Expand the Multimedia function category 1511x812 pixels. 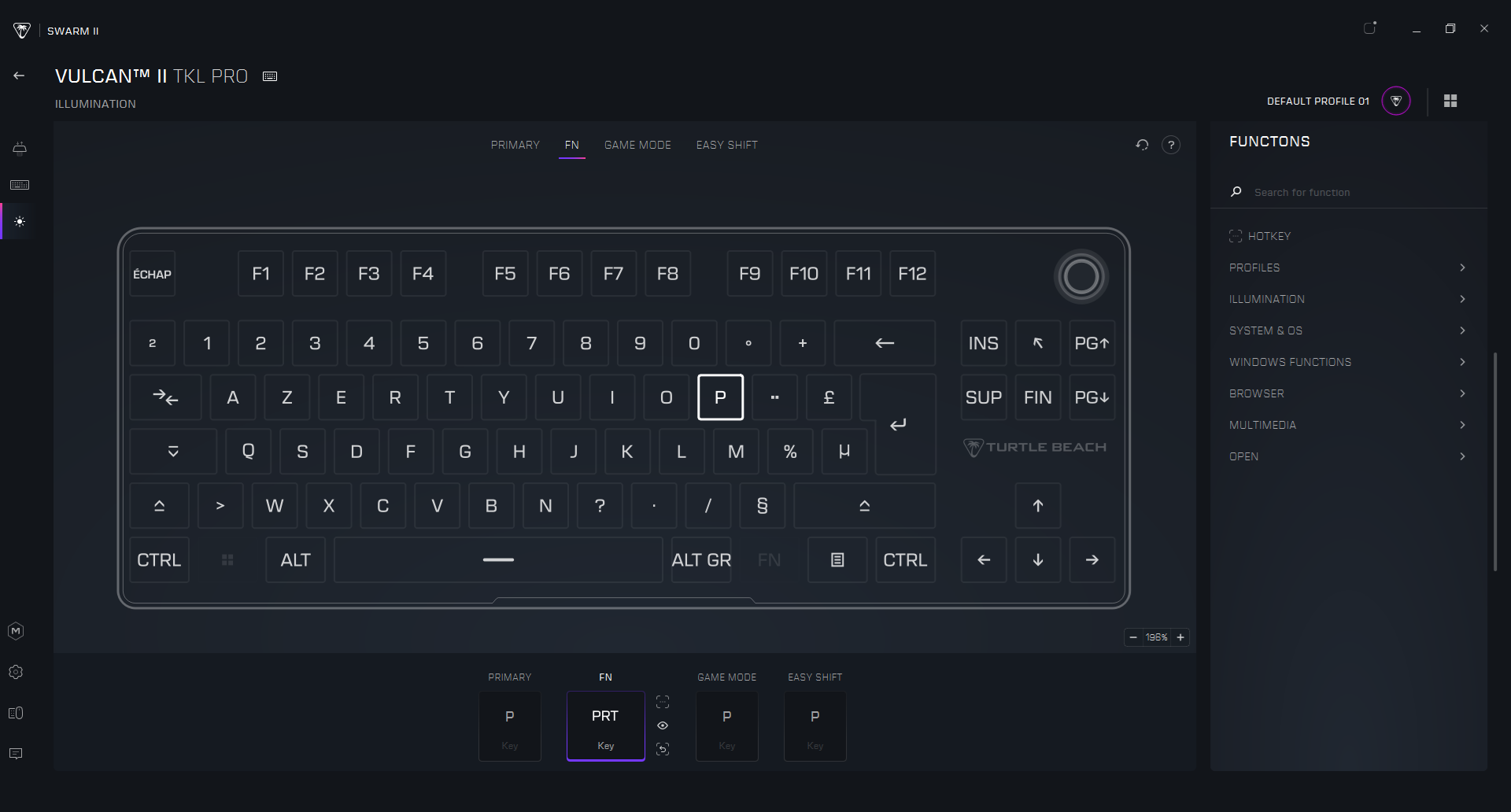[1347, 425]
